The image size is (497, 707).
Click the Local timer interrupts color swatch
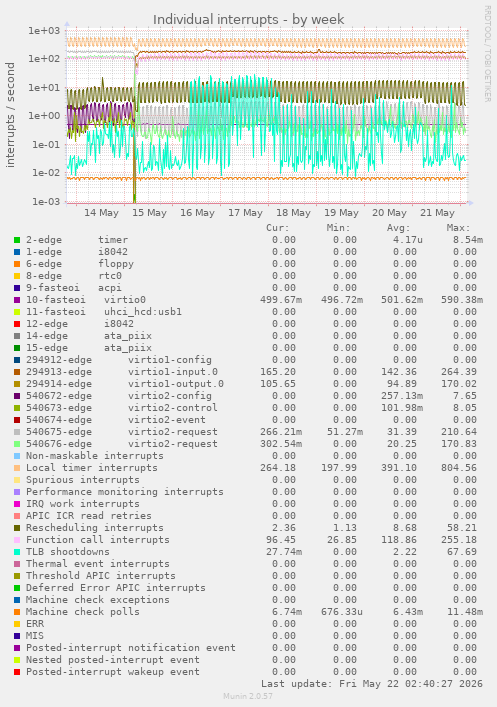[17, 468]
